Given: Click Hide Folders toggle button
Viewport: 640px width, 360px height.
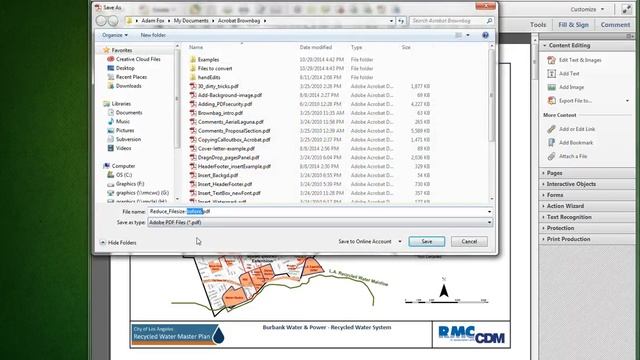Looking at the screenshot, I should (x=118, y=242).
